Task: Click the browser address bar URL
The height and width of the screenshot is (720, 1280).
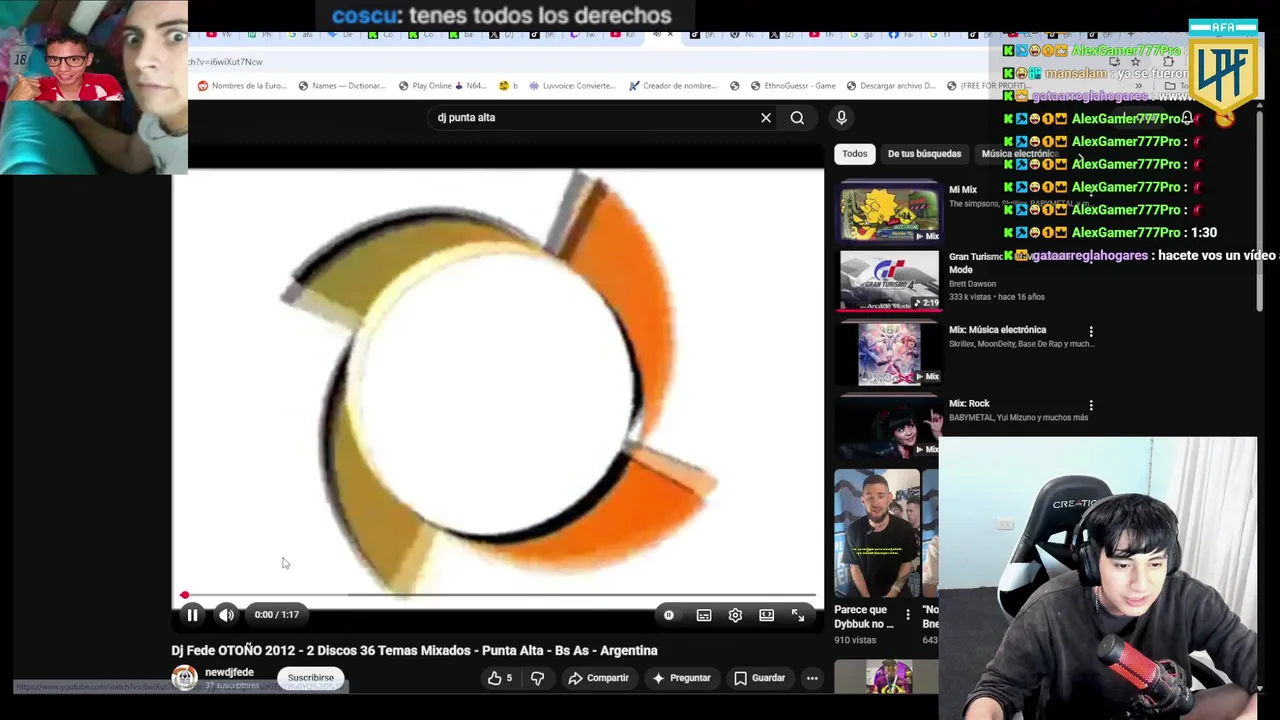Action: [226, 62]
